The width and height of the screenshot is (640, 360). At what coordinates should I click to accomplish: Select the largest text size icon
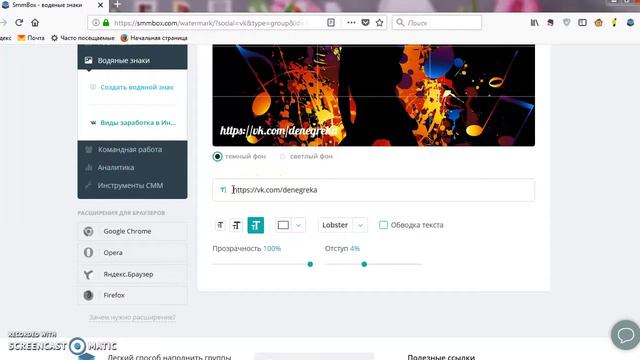click(x=256, y=225)
